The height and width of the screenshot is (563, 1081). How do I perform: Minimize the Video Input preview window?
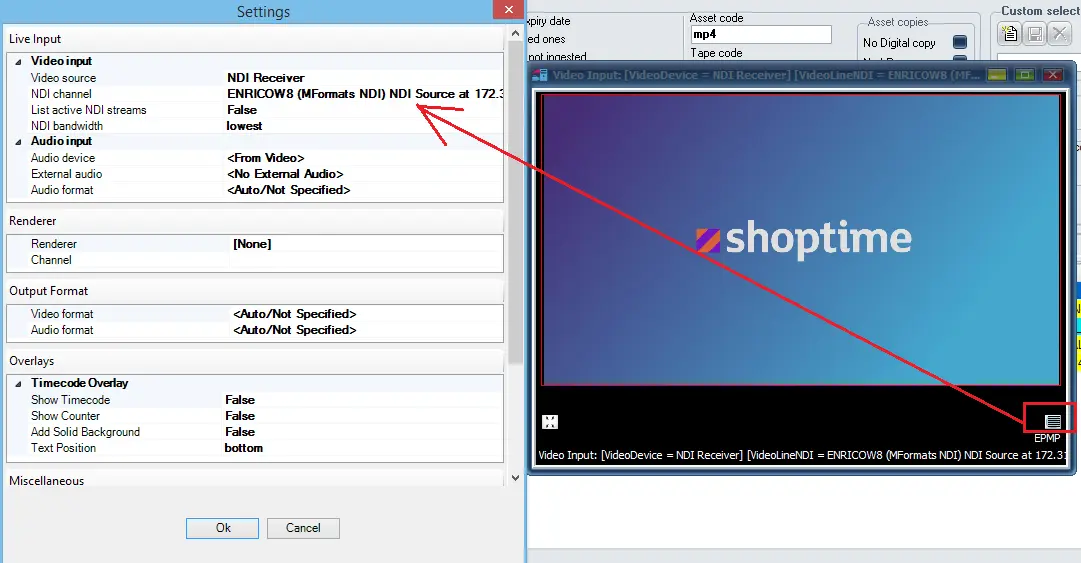click(996, 74)
